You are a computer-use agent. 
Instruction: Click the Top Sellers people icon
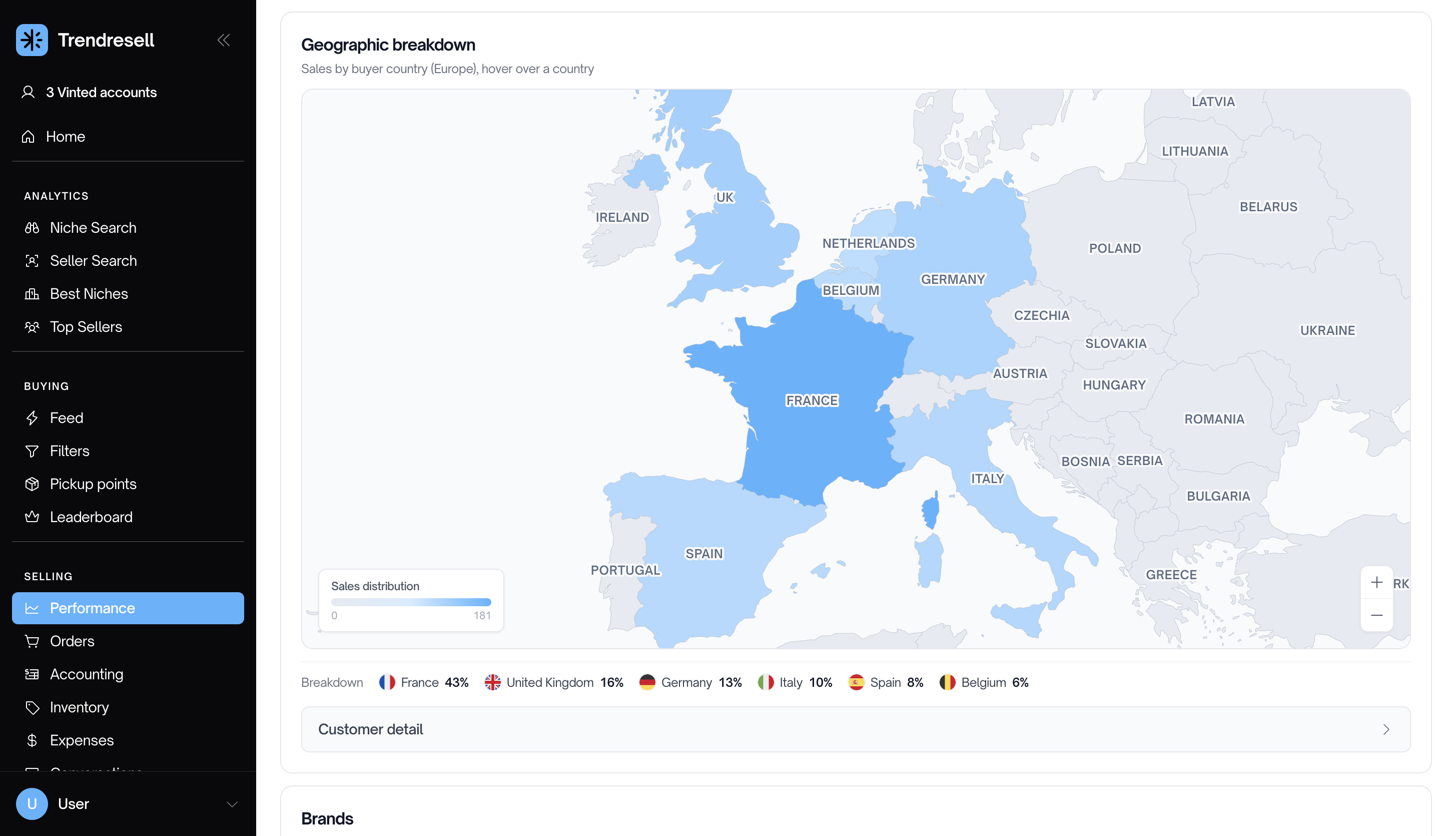click(x=32, y=327)
